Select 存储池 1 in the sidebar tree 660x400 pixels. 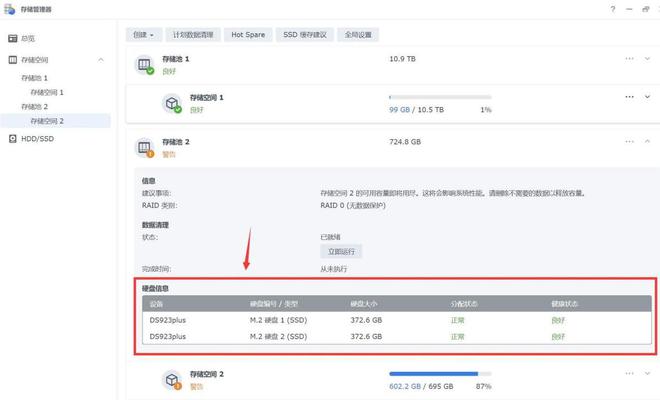click(34, 77)
